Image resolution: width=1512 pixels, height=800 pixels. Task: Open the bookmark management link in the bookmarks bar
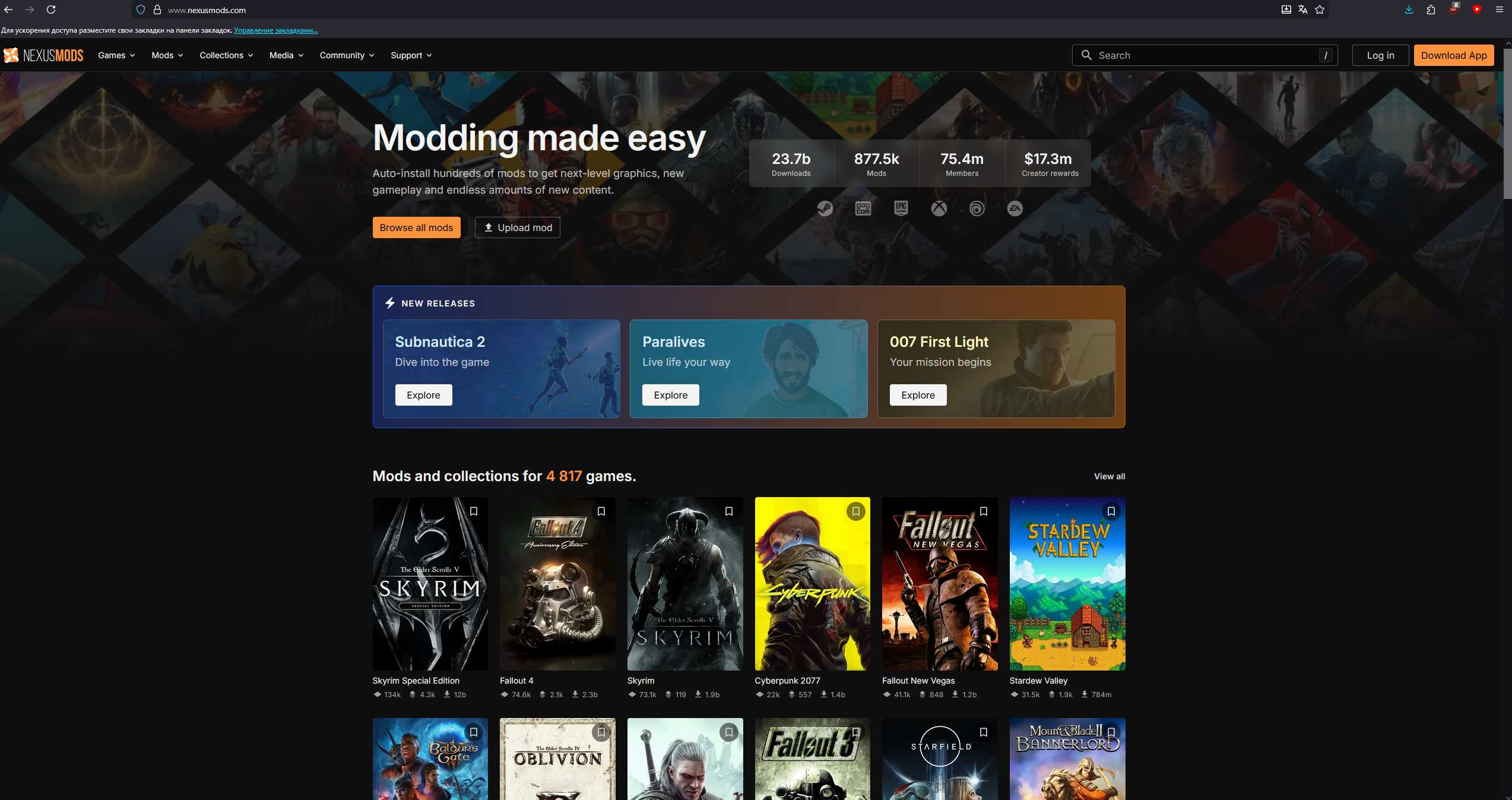(x=276, y=30)
